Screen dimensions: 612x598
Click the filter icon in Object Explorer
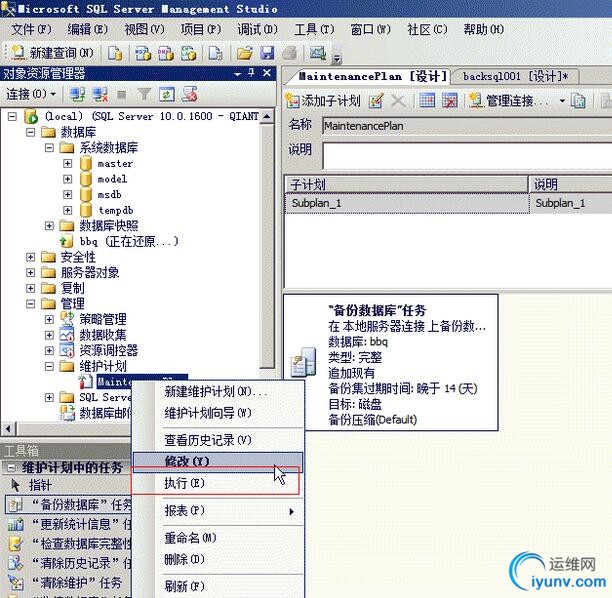[x=144, y=94]
